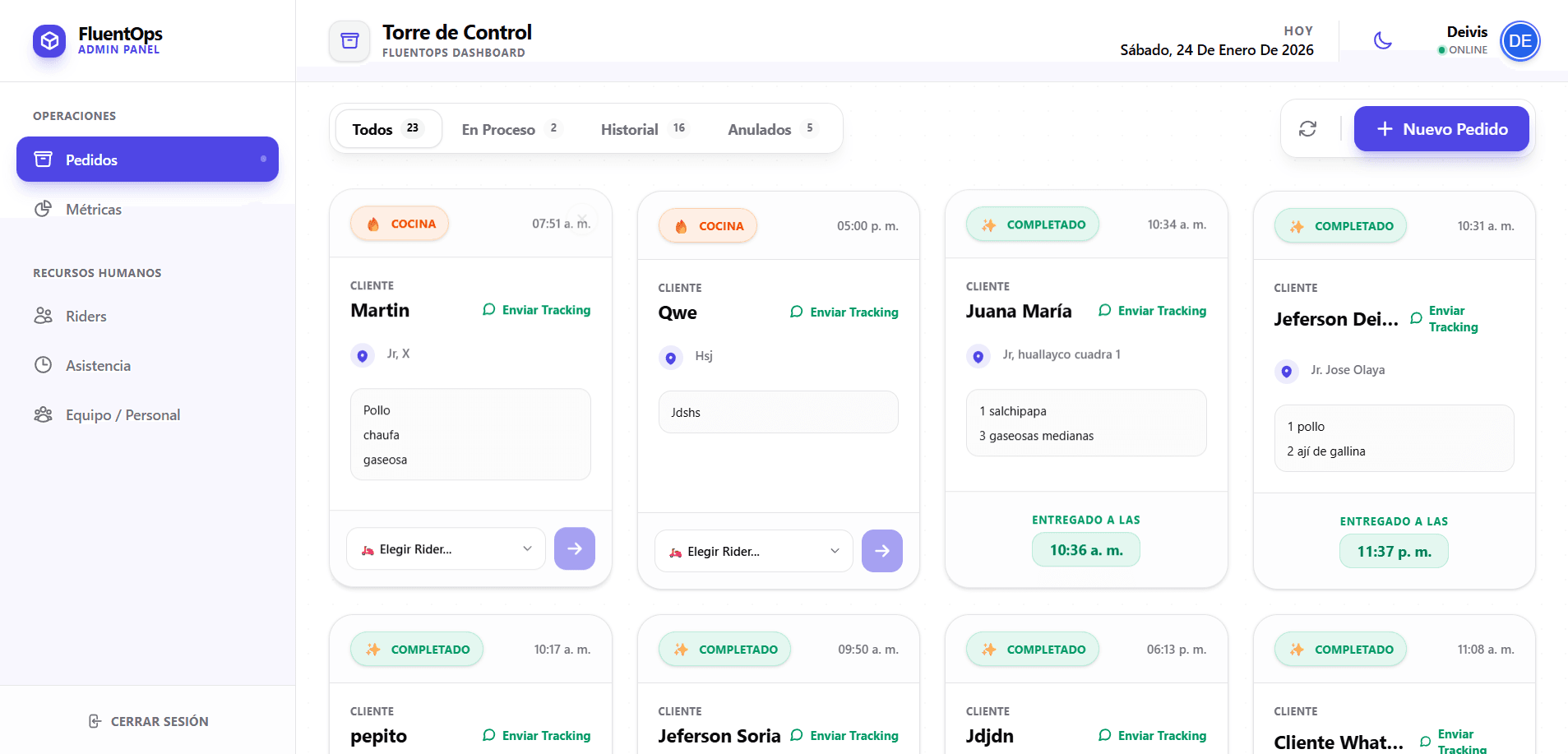This screenshot has width=1568, height=754.
Task: Click the FluentOps logo icon
Action: tap(49, 40)
